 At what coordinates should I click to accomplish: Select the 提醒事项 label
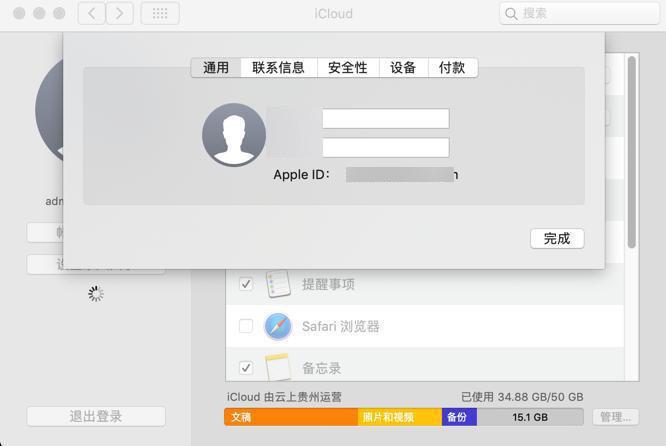point(328,284)
